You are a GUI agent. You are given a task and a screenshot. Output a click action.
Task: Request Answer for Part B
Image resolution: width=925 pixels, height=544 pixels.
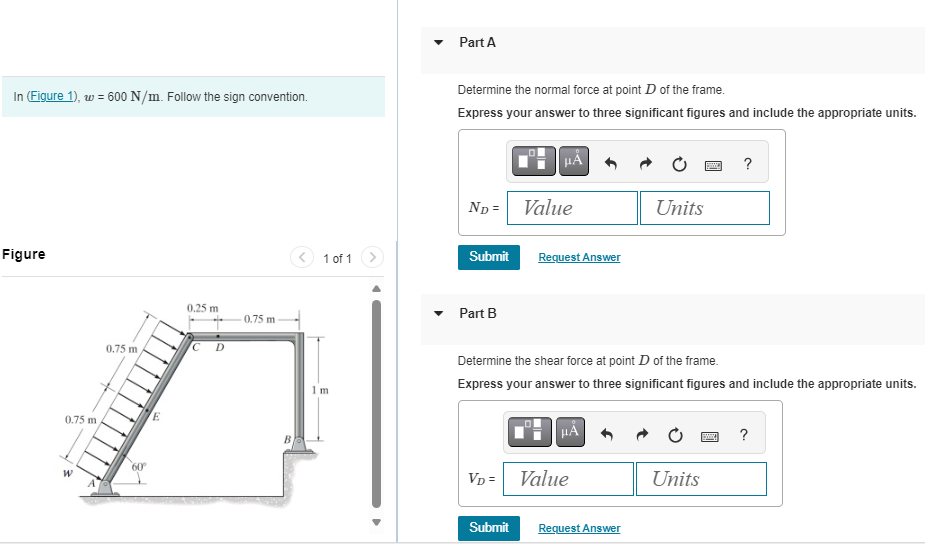(x=579, y=528)
